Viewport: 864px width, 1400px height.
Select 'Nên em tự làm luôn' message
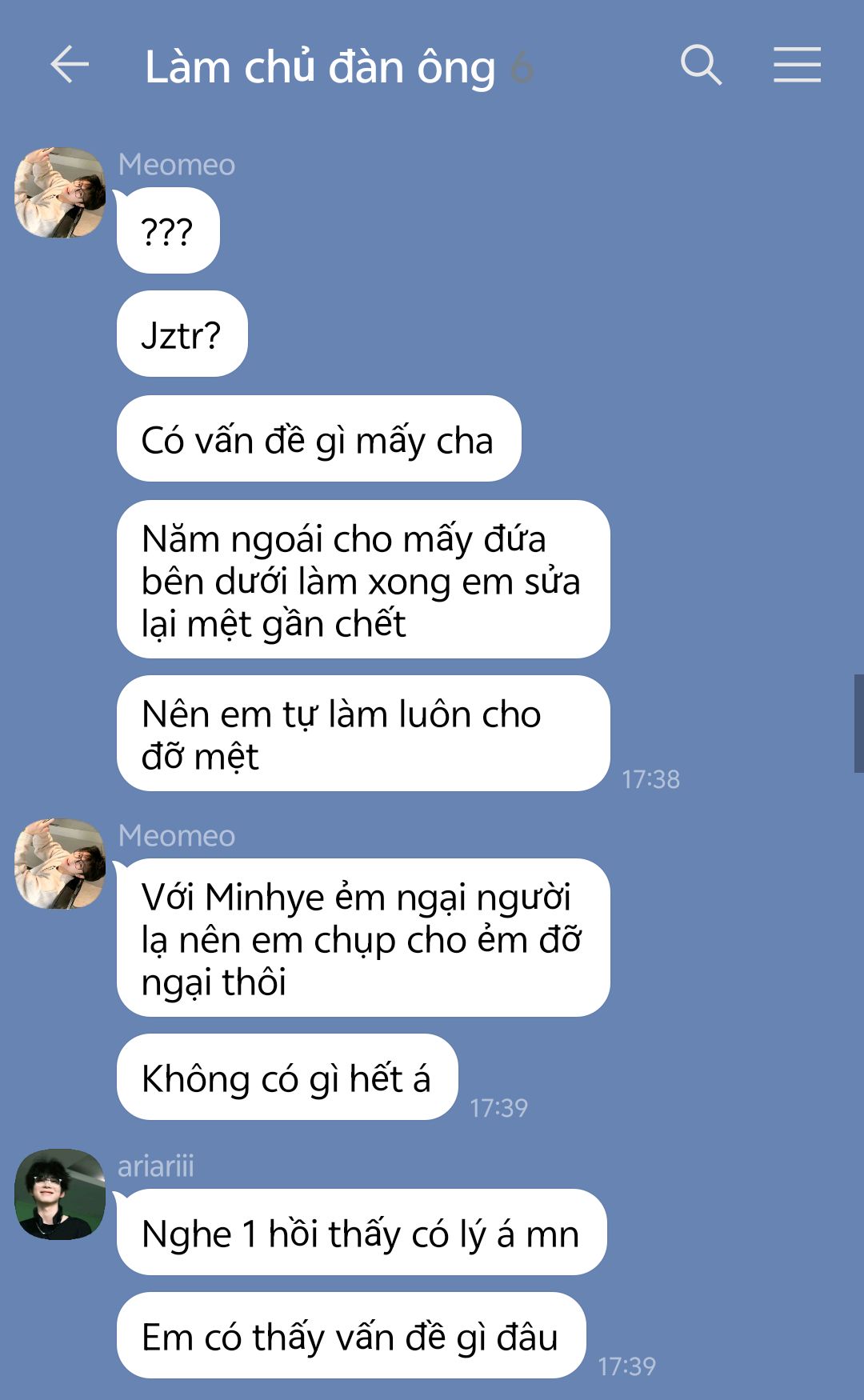pos(363,734)
